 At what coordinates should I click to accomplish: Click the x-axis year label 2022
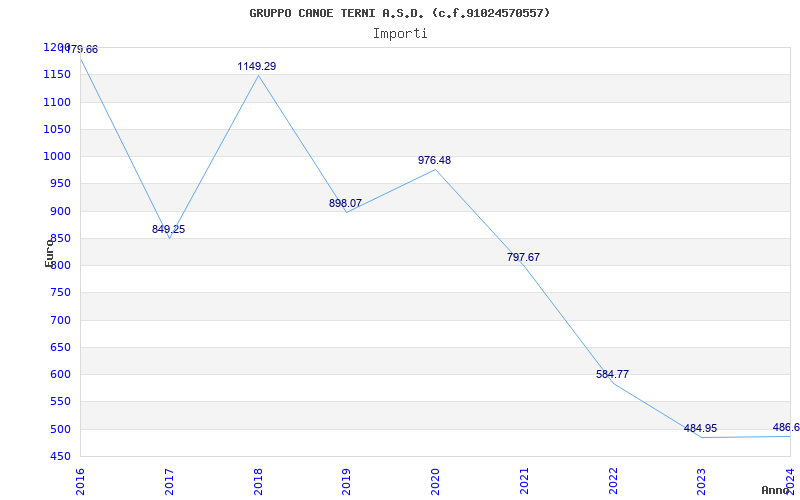pos(613,481)
